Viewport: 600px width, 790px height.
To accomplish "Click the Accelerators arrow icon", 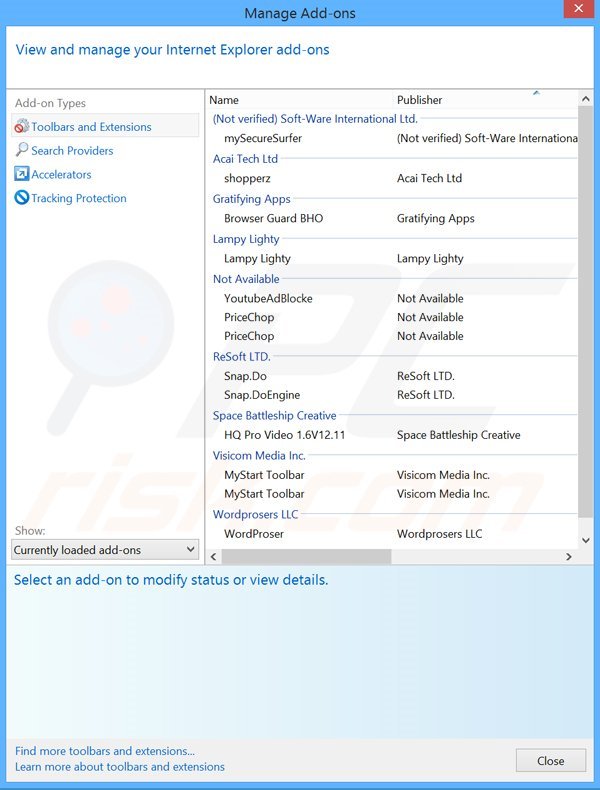I will coord(22,174).
